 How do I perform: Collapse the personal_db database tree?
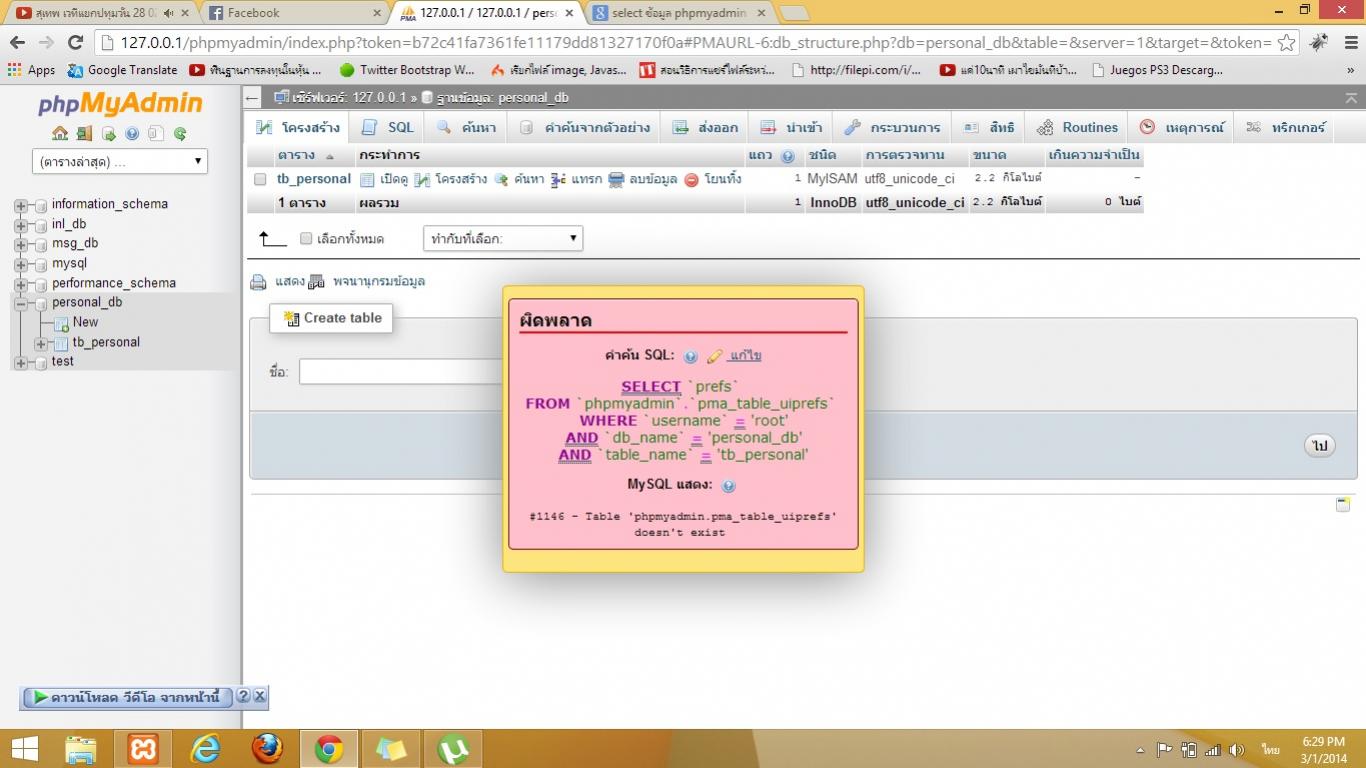coord(21,303)
